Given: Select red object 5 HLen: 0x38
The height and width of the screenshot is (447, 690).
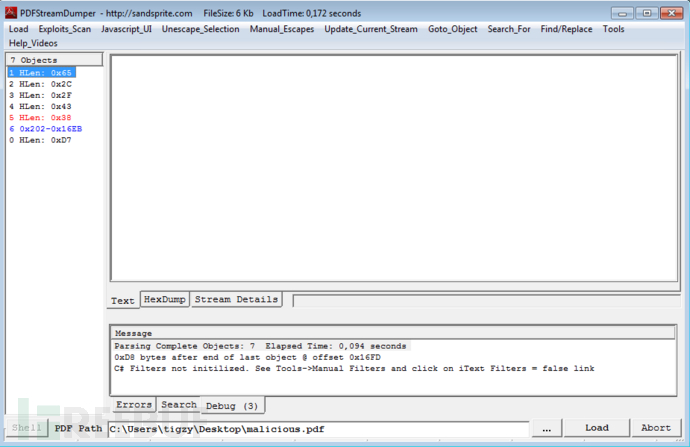Looking at the screenshot, I should [40, 117].
